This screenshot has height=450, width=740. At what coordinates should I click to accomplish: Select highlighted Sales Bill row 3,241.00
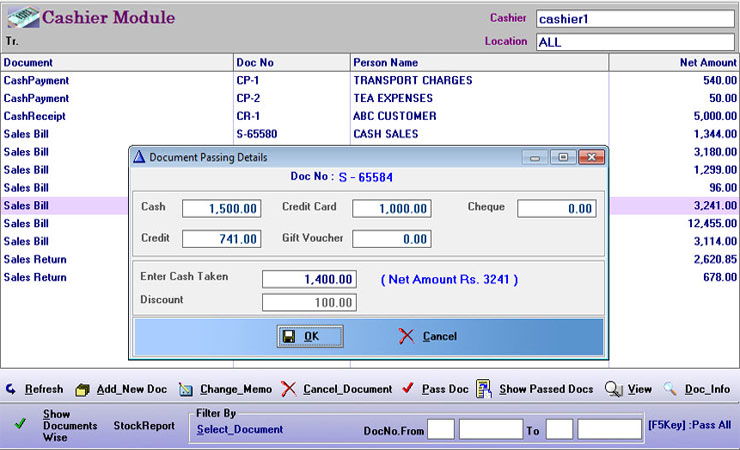click(x=64, y=206)
